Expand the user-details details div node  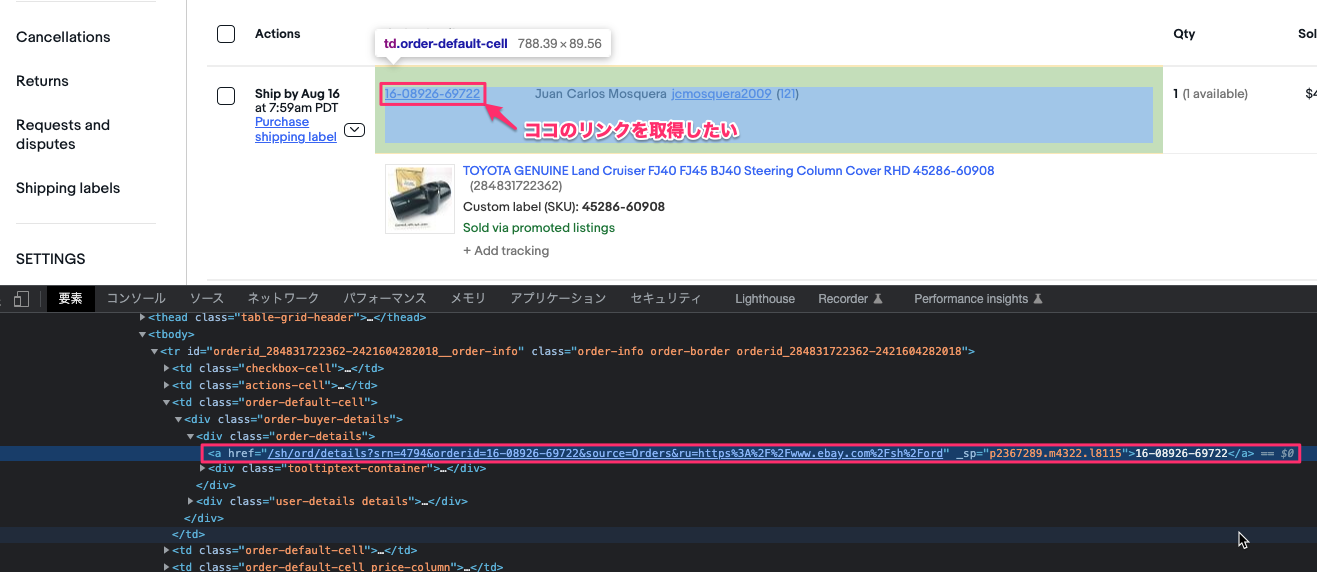pyautogui.click(x=191, y=501)
